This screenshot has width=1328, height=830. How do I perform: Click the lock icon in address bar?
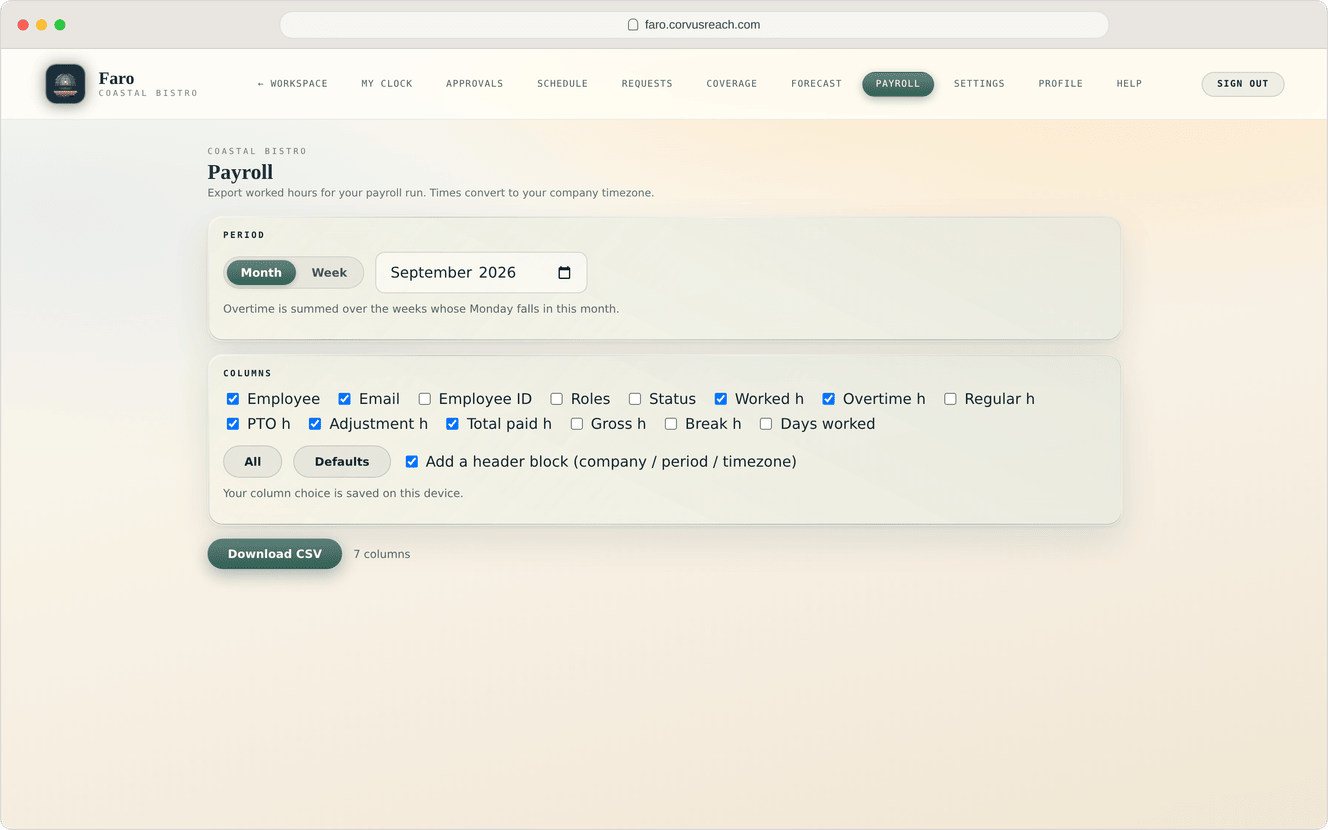click(633, 25)
